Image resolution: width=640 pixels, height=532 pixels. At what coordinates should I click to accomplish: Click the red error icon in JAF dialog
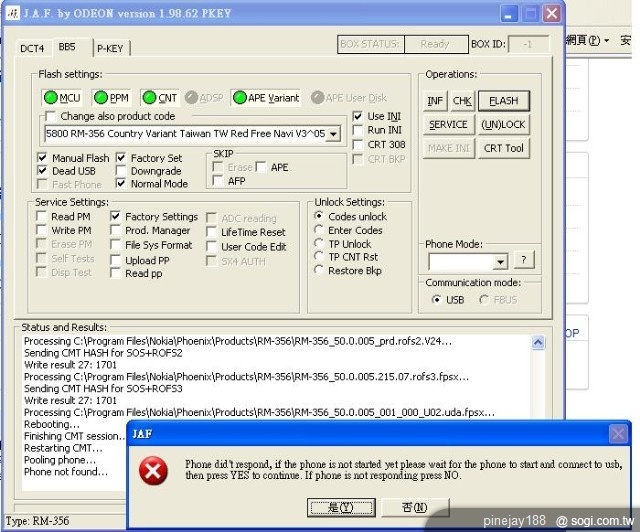153,471
